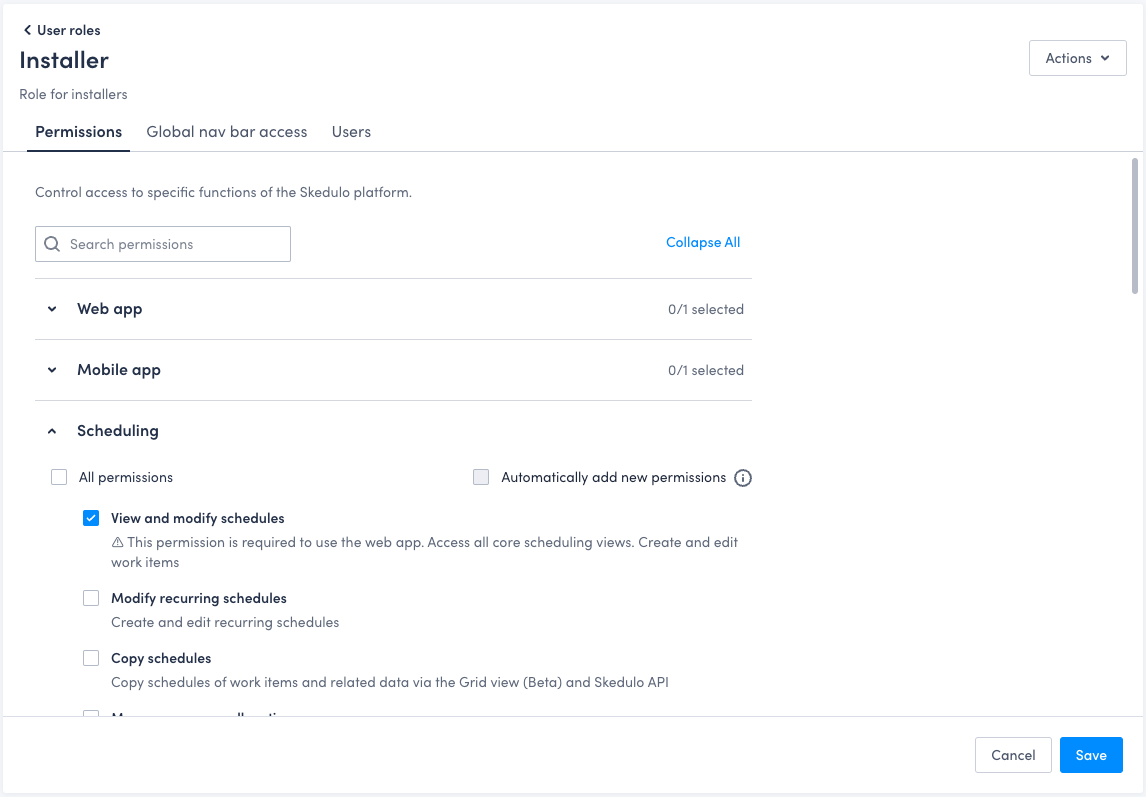1146x797 pixels.
Task: Click the Collapse All link
Action: click(703, 242)
